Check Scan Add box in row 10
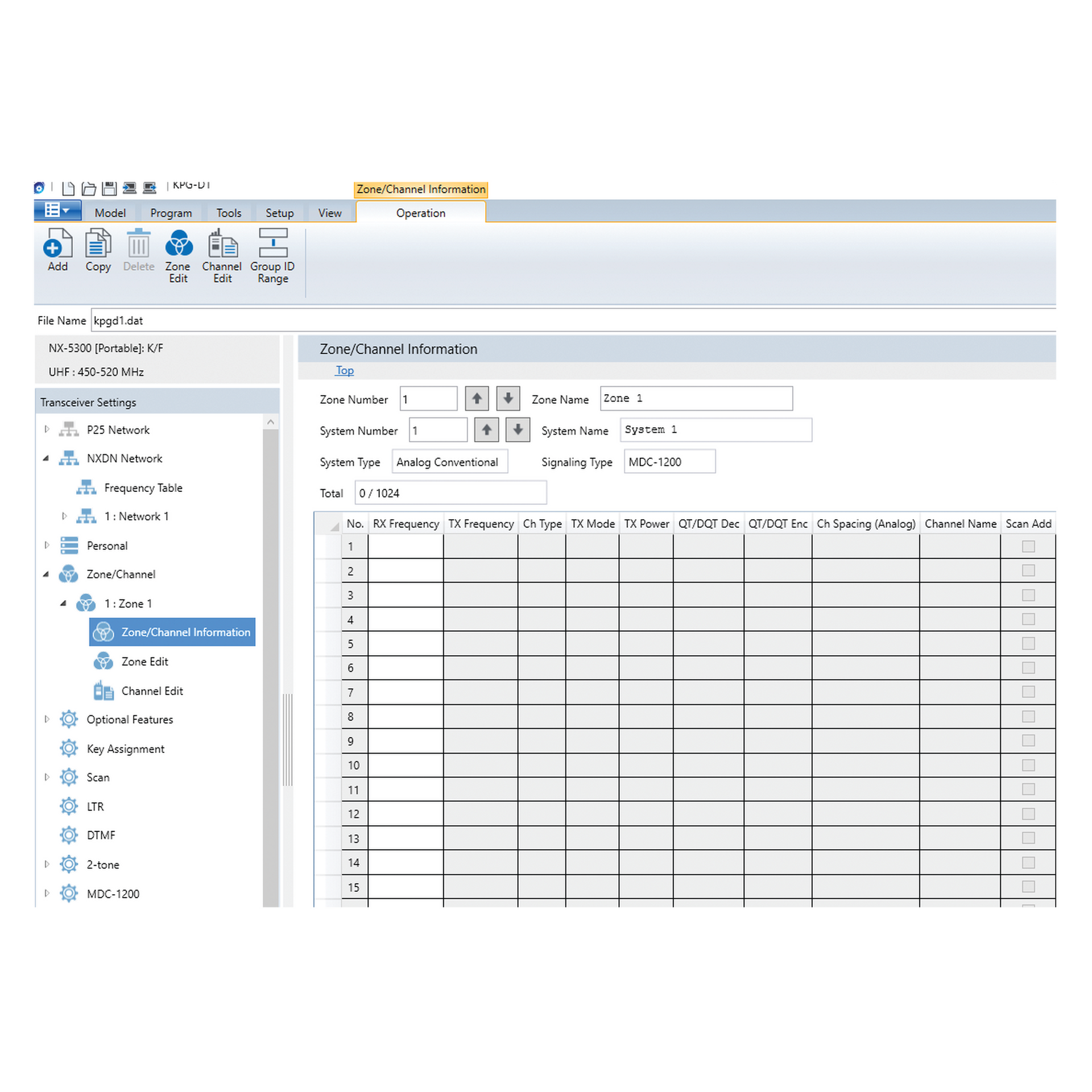This screenshot has width=1092, height=1092. click(x=1028, y=766)
